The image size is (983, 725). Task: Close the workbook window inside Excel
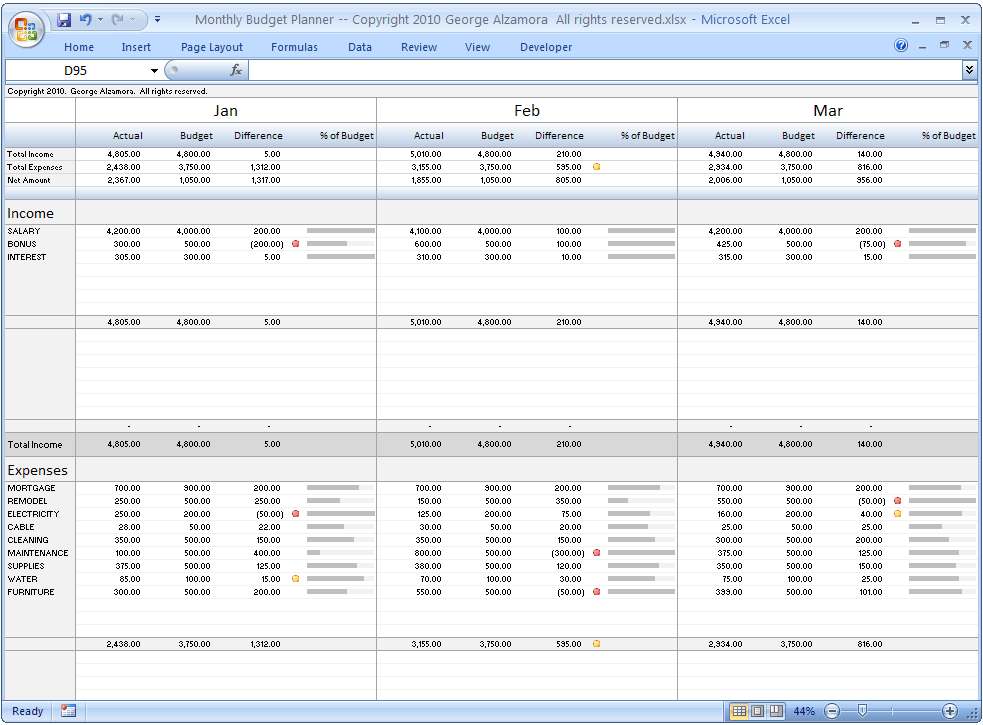pos(967,45)
